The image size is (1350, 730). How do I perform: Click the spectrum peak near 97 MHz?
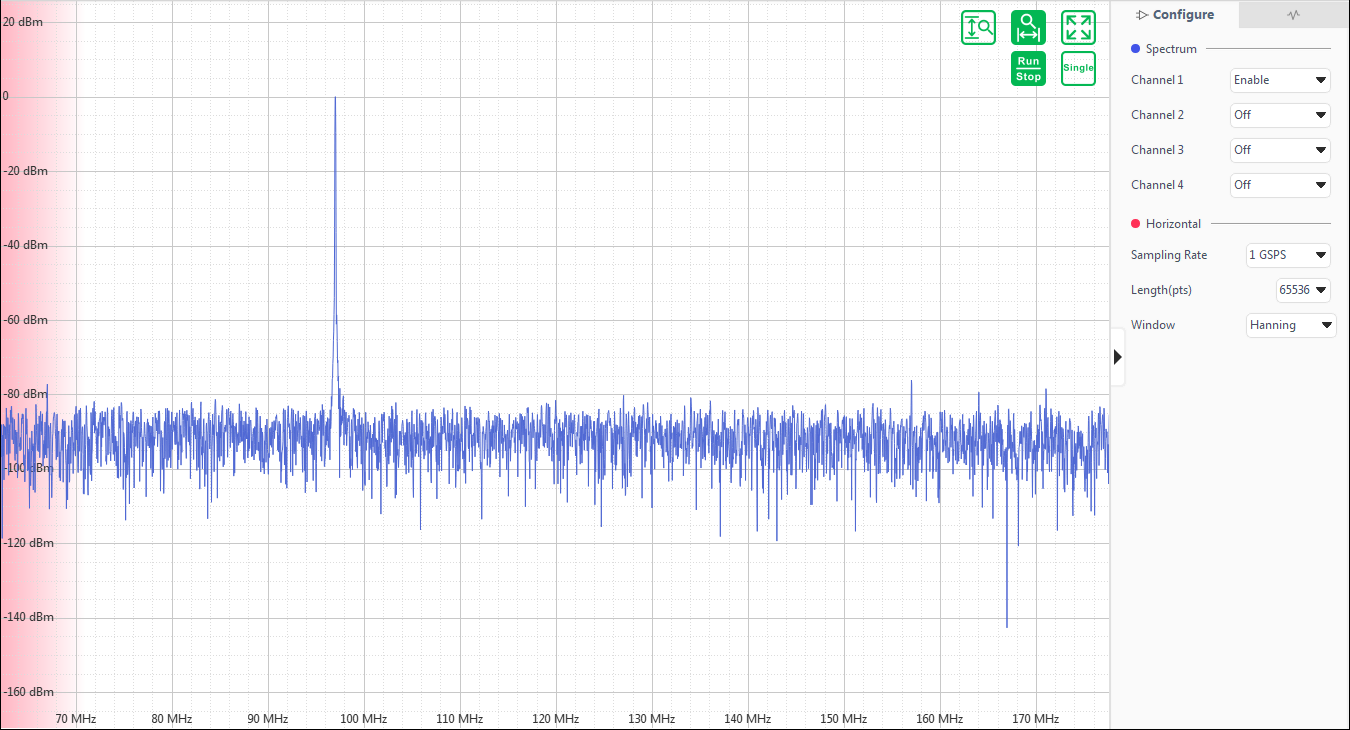coord(335,98)
